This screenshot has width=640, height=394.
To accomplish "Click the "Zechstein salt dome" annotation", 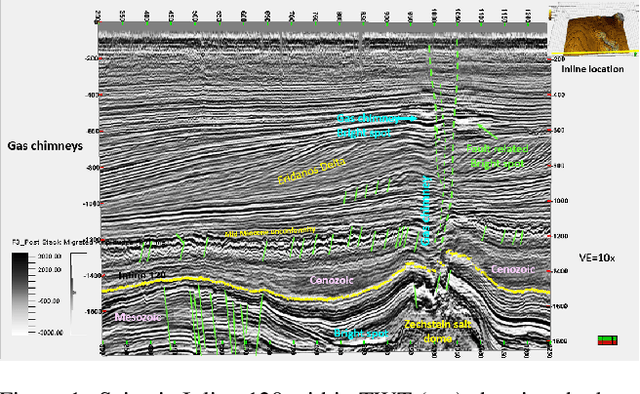I will point(438,332).
